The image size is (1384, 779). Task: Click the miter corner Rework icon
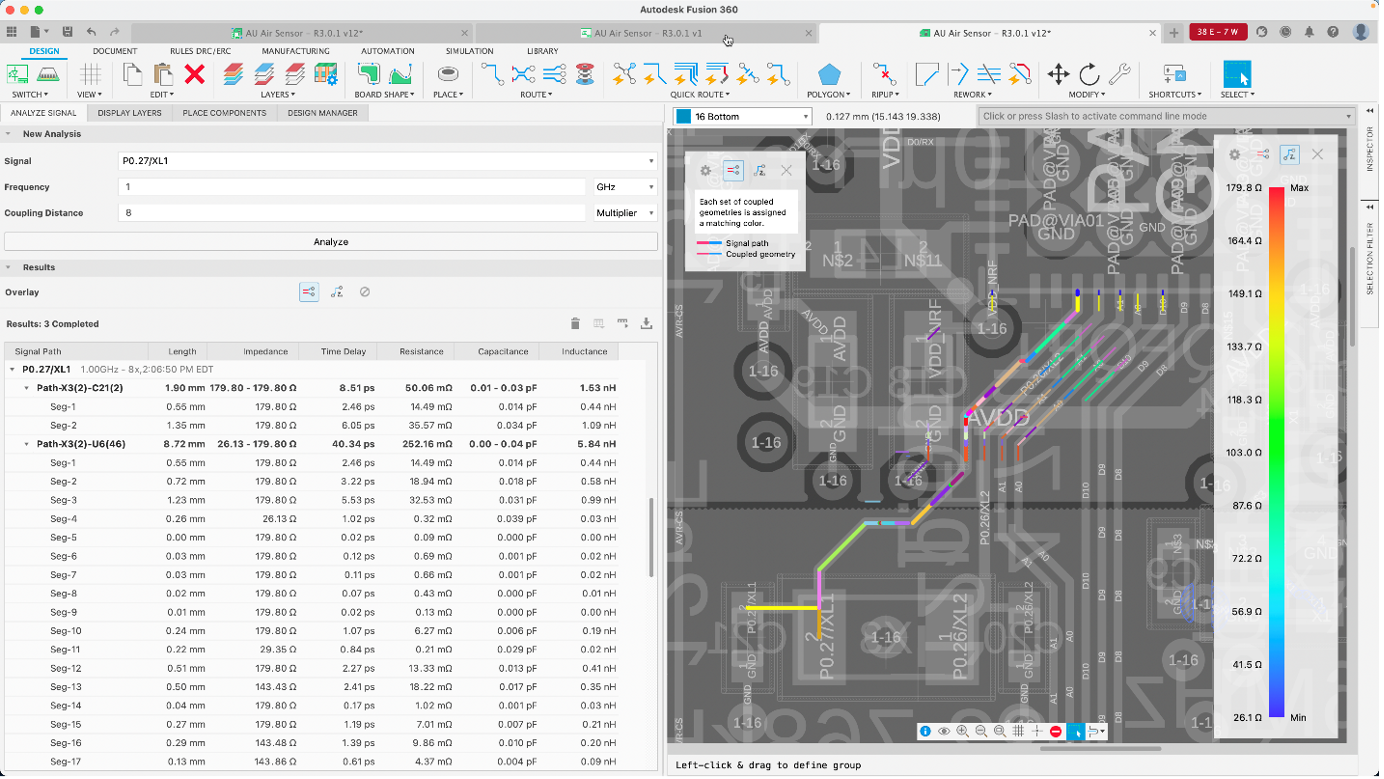(927, 74)
